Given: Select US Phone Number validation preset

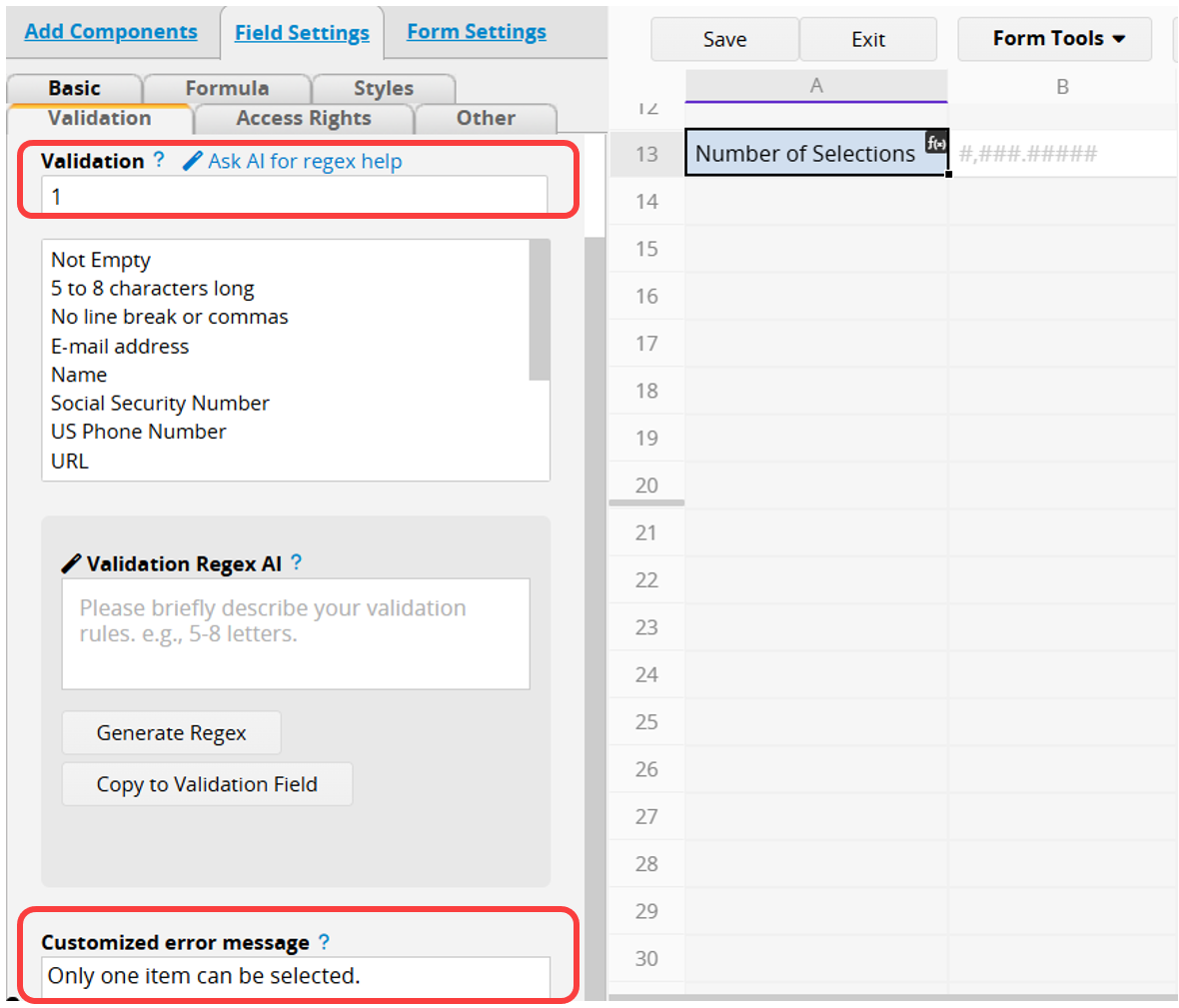Looking at the screenshot, I should [x=139, y=432].
